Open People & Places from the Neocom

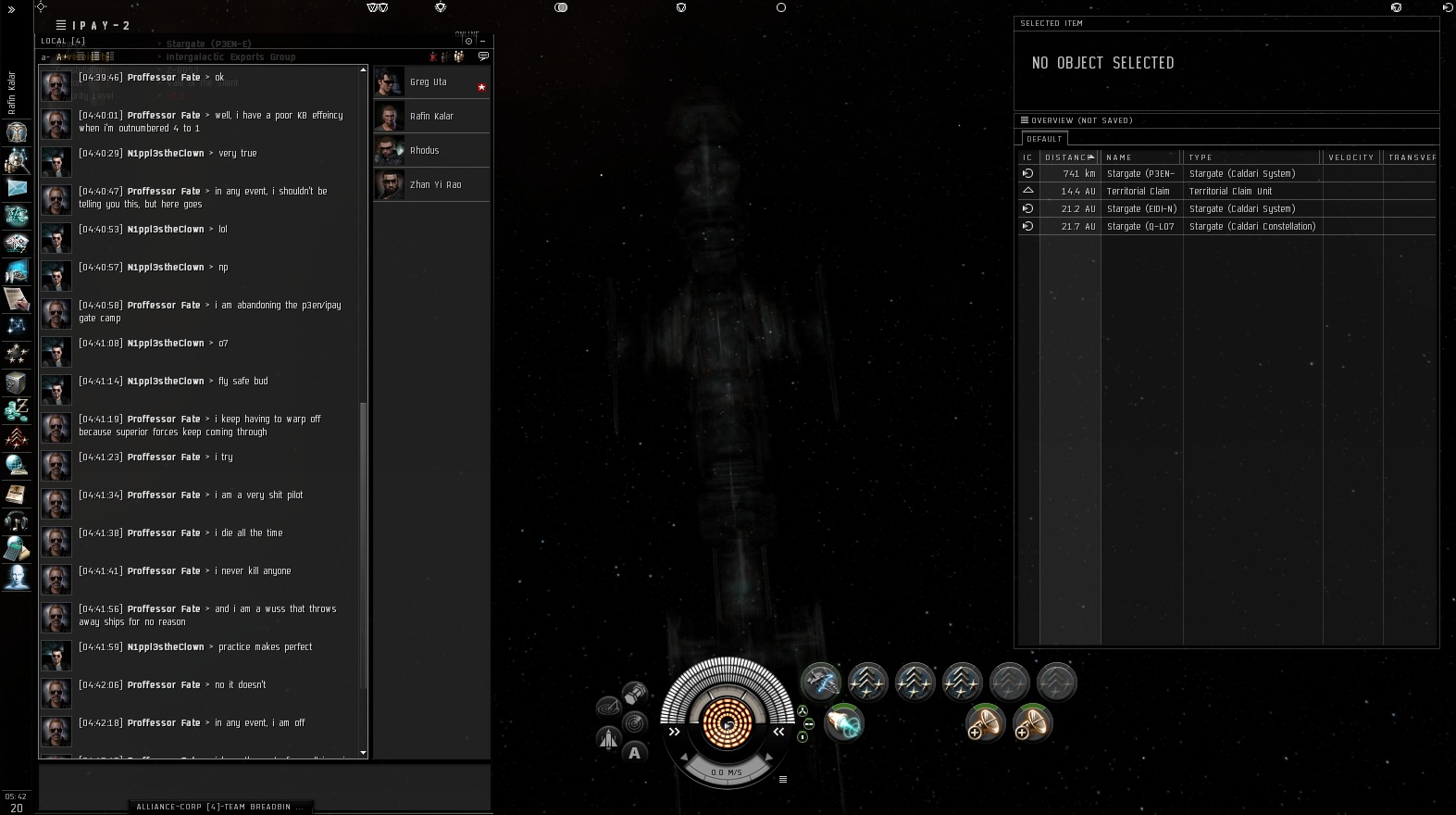pos(17,159)
